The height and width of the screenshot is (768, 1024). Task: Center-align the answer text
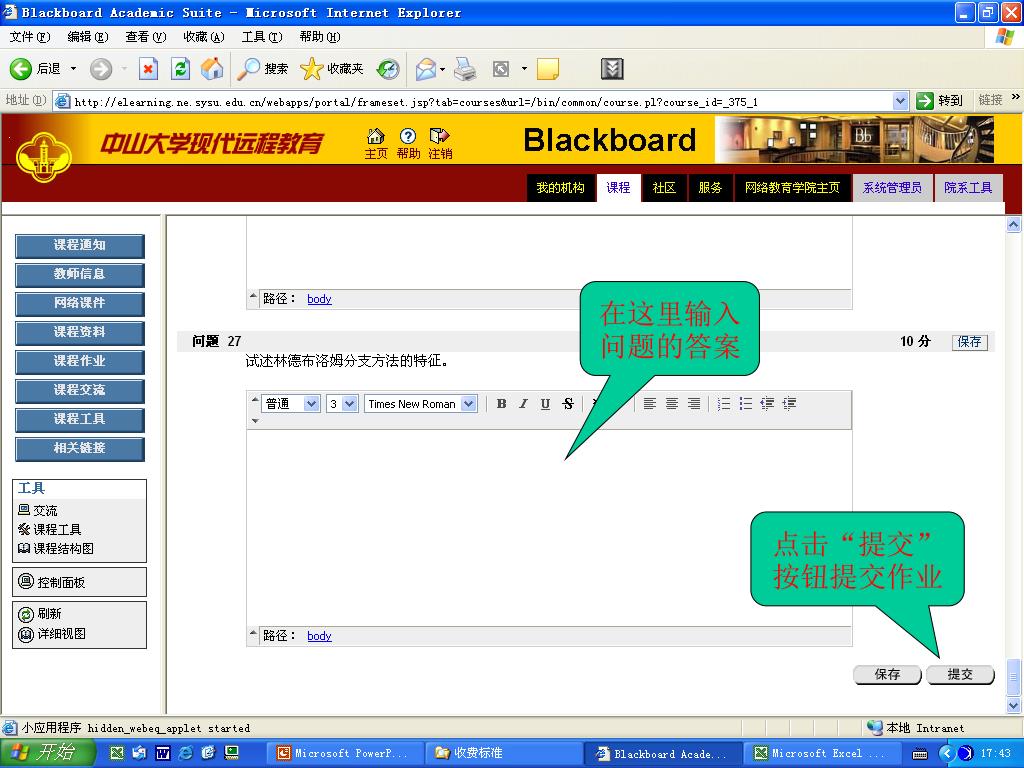coord(671,404)
